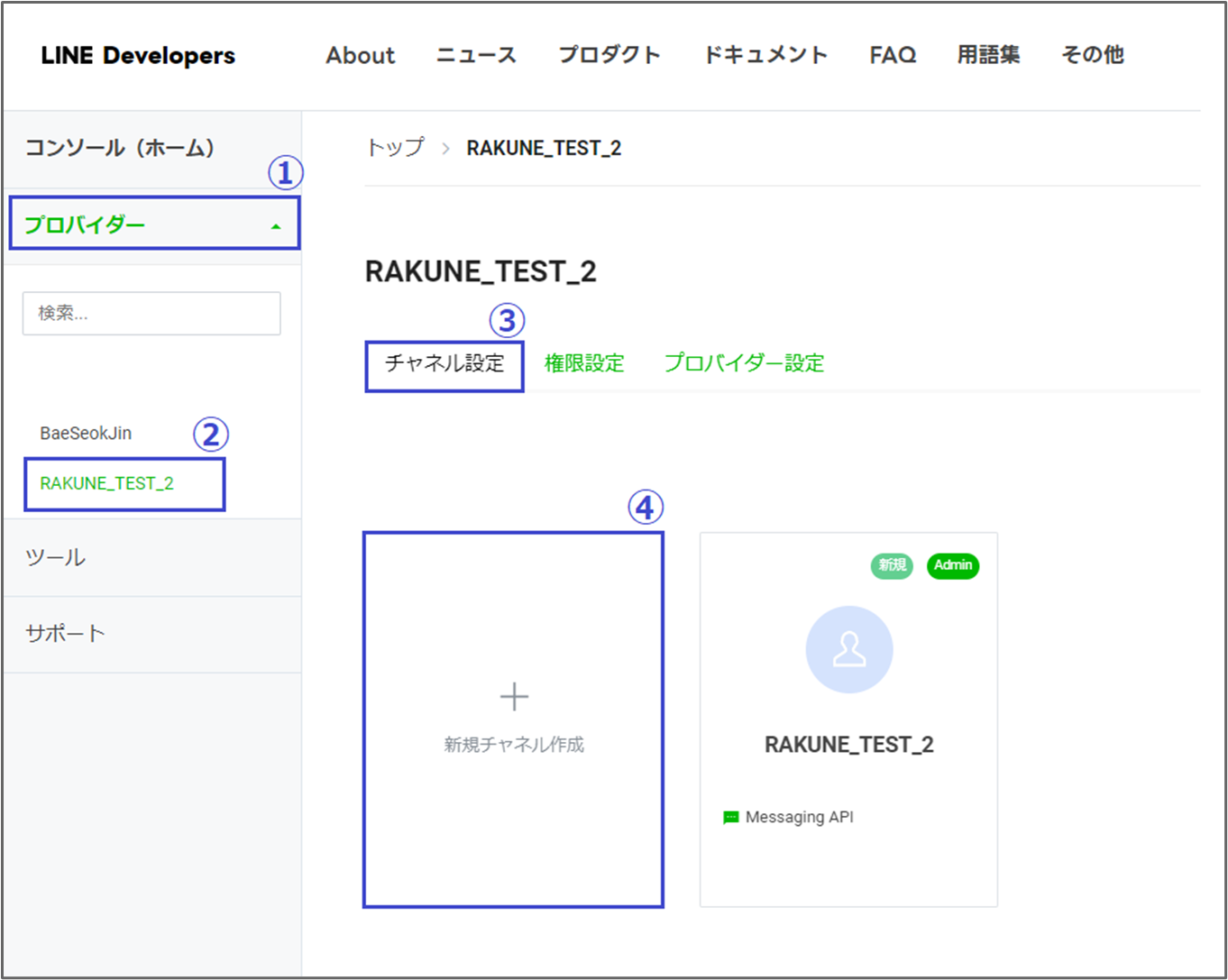Open the プロダクト menu item

pyautogui.click(x=609, y=55)
